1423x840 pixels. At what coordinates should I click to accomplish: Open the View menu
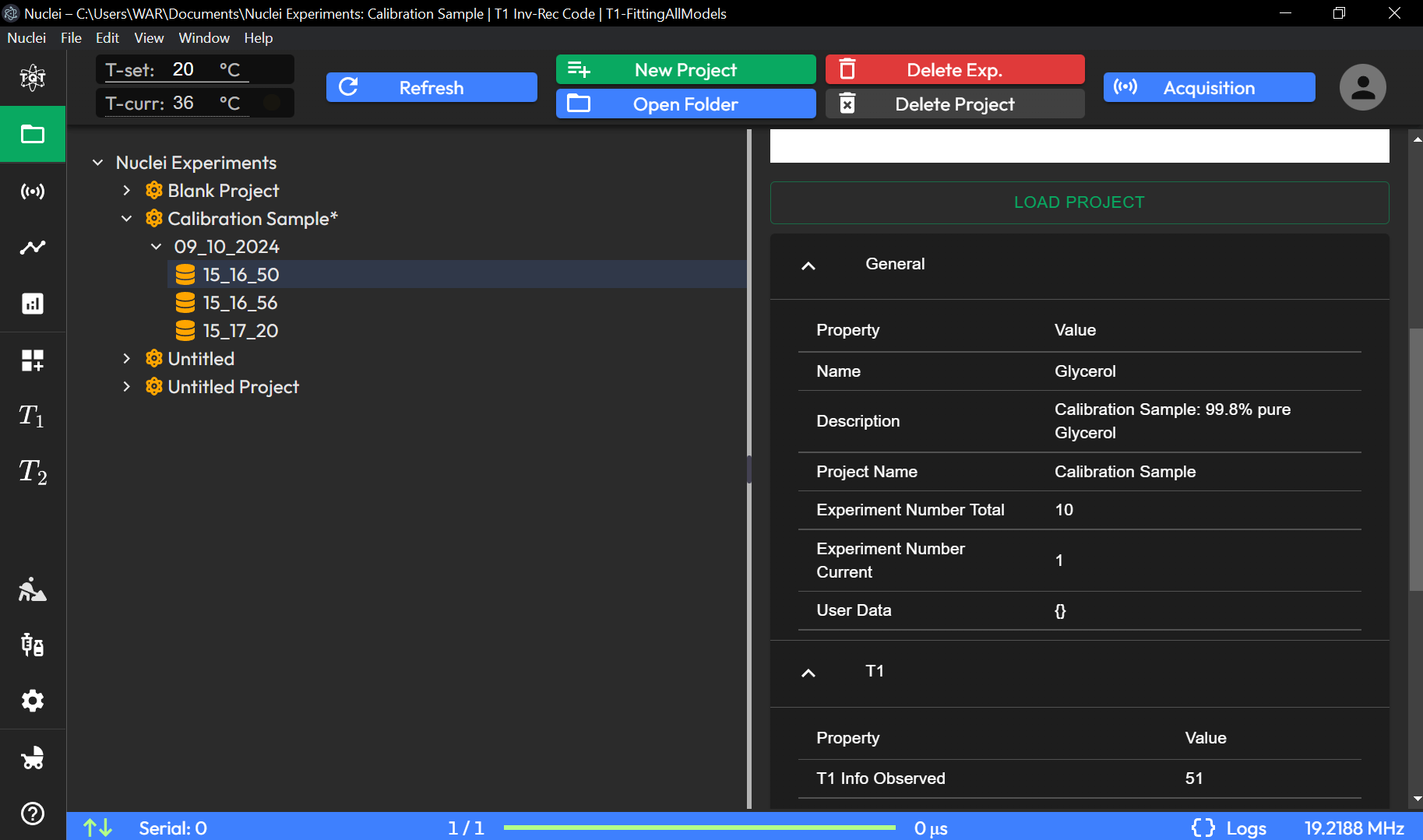(x=149, y=38)
